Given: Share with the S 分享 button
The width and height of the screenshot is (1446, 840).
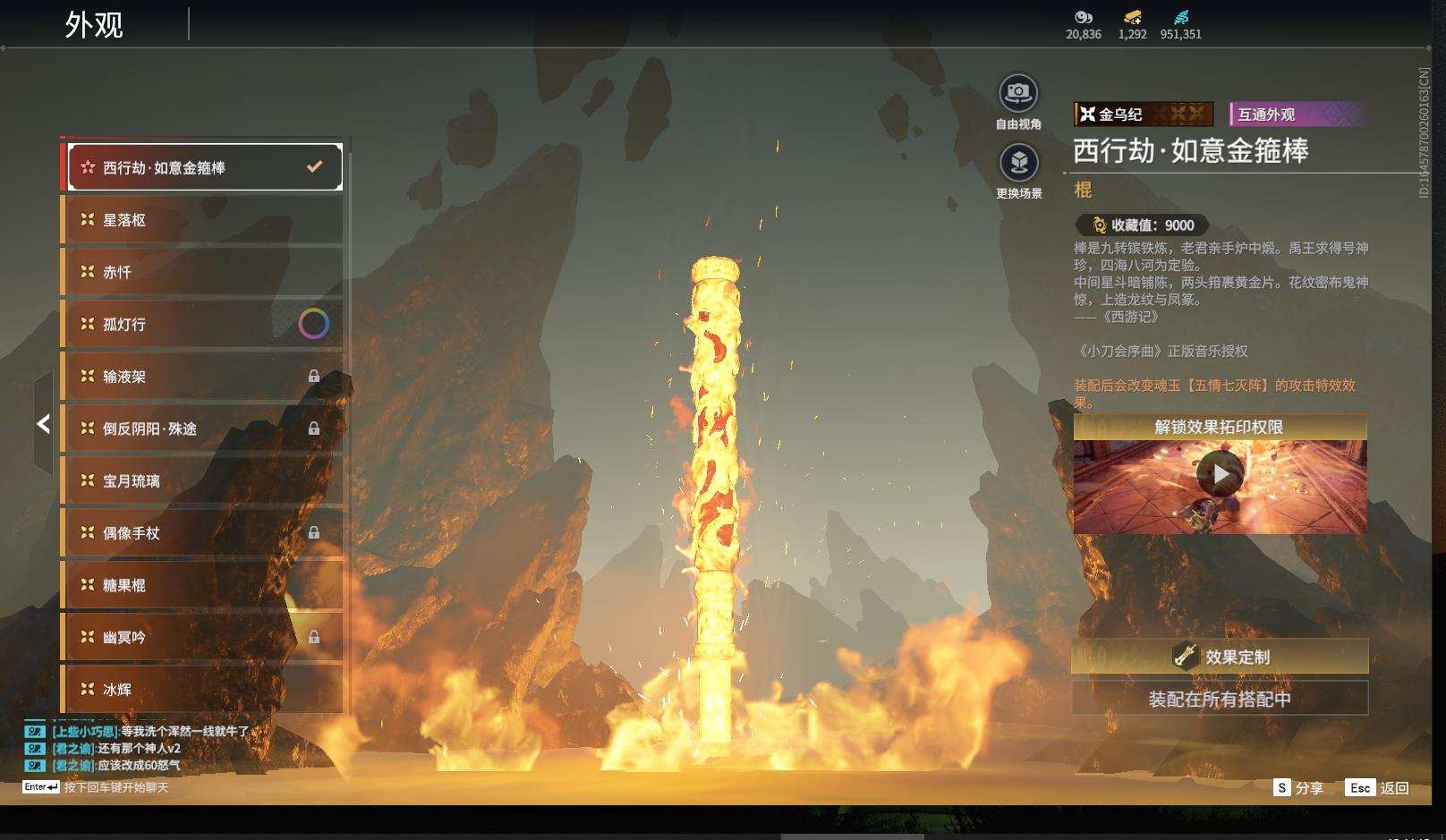Looking at the screenshot, I should [x=1298, y=787].
